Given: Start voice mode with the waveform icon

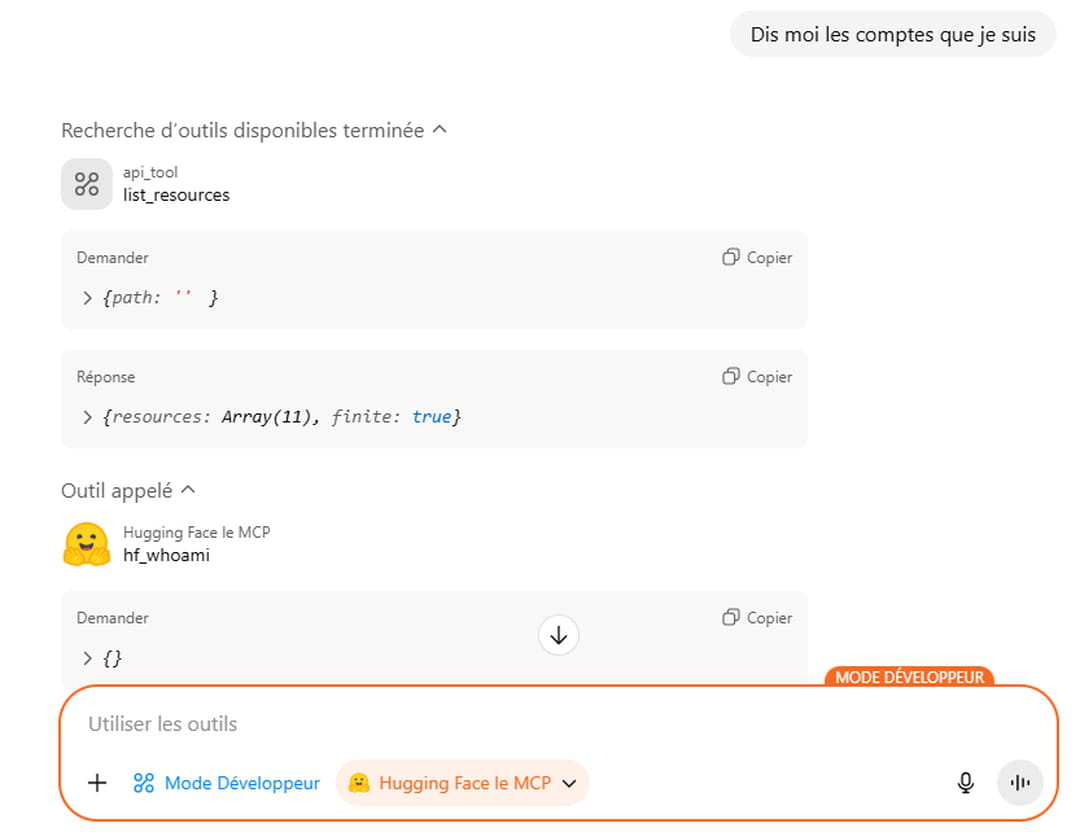Looking at the screenshot, I should (1020, 783).
